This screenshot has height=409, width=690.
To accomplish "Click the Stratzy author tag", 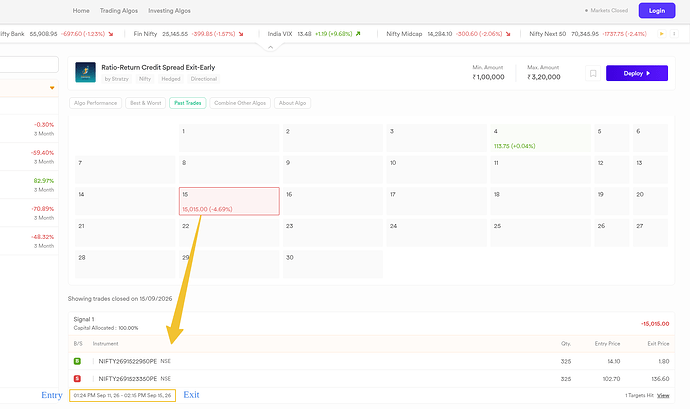I will click(117, 79).
